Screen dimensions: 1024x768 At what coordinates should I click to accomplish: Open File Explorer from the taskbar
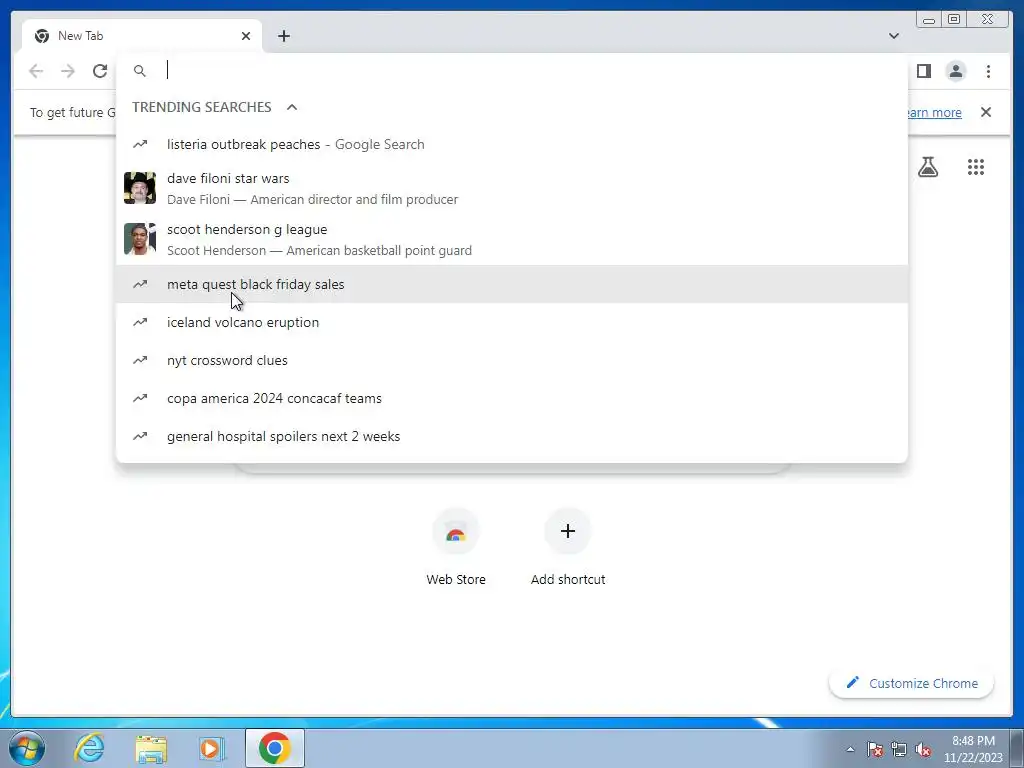(x=151, y=748)
